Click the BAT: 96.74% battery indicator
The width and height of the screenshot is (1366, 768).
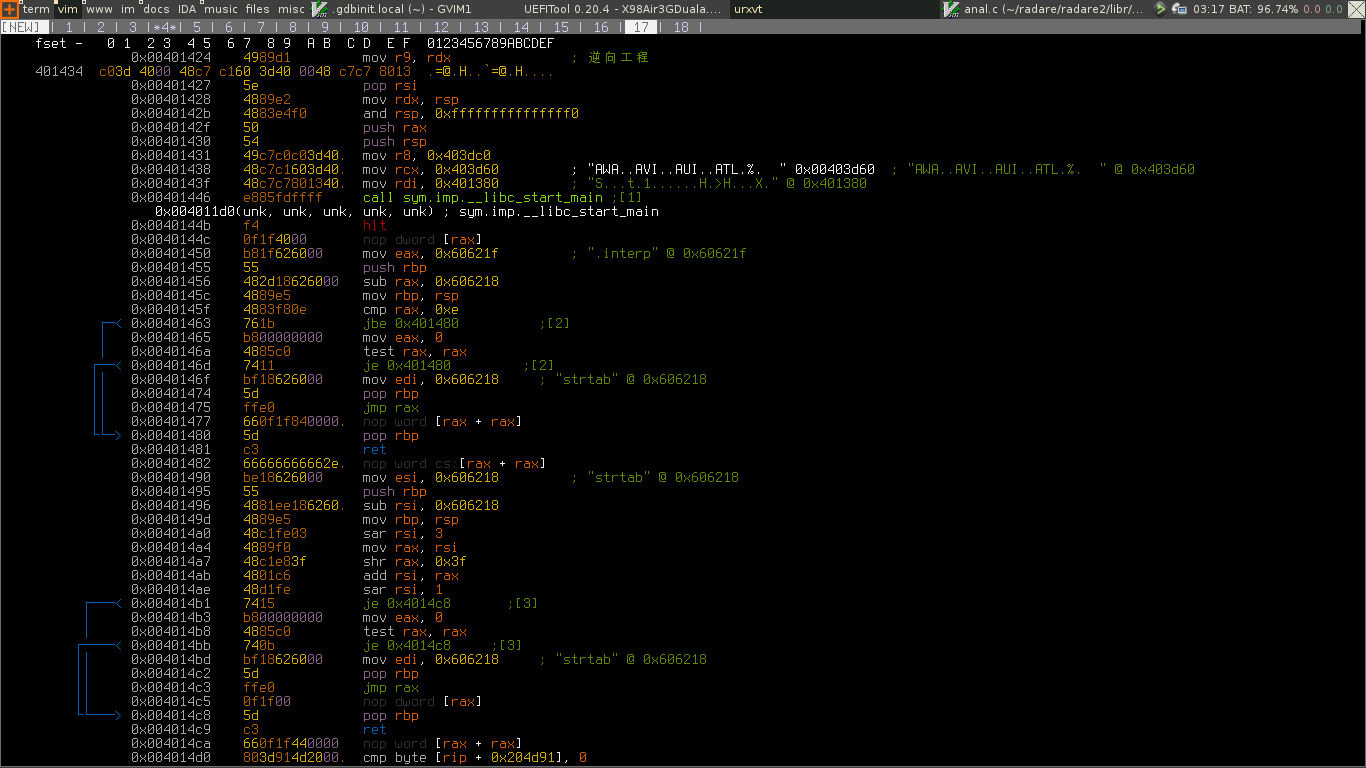[1264, 9]
